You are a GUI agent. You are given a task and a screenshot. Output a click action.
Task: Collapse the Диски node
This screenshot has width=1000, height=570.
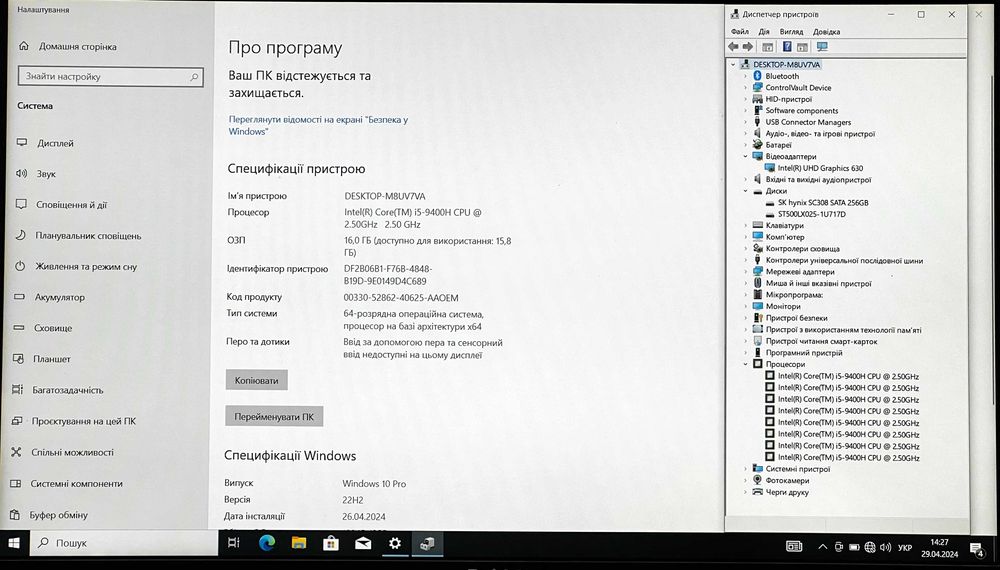point(745,191)
